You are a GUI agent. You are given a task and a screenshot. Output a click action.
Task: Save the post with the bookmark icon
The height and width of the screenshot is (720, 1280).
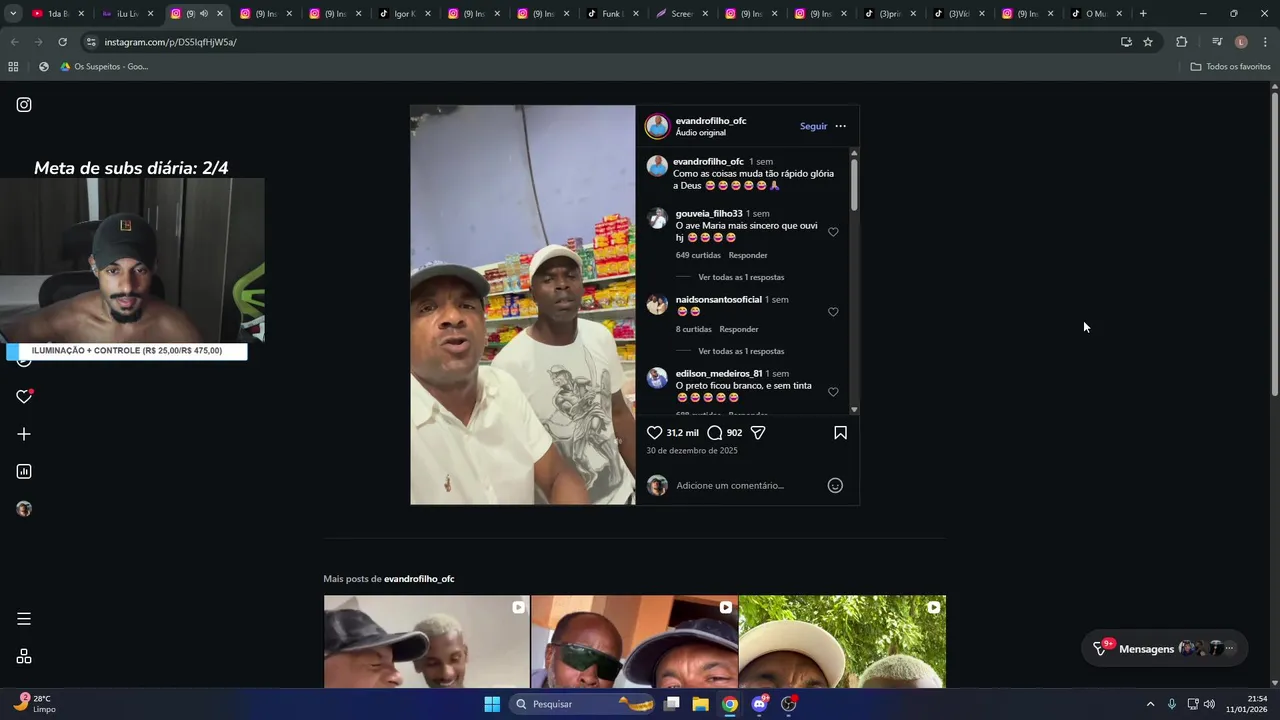(x=840, y=433)
